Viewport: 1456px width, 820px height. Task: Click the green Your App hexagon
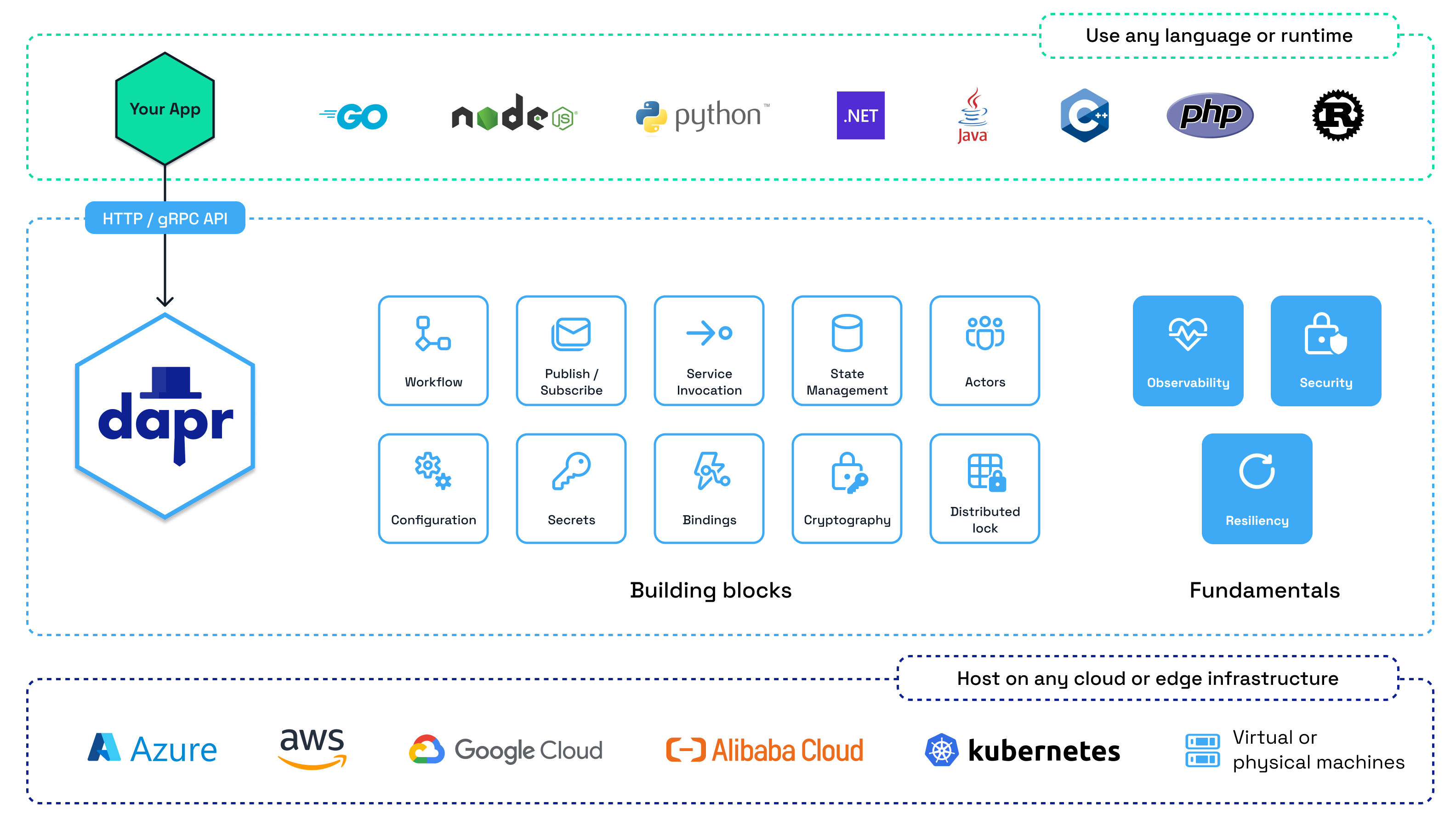(165, 108)
